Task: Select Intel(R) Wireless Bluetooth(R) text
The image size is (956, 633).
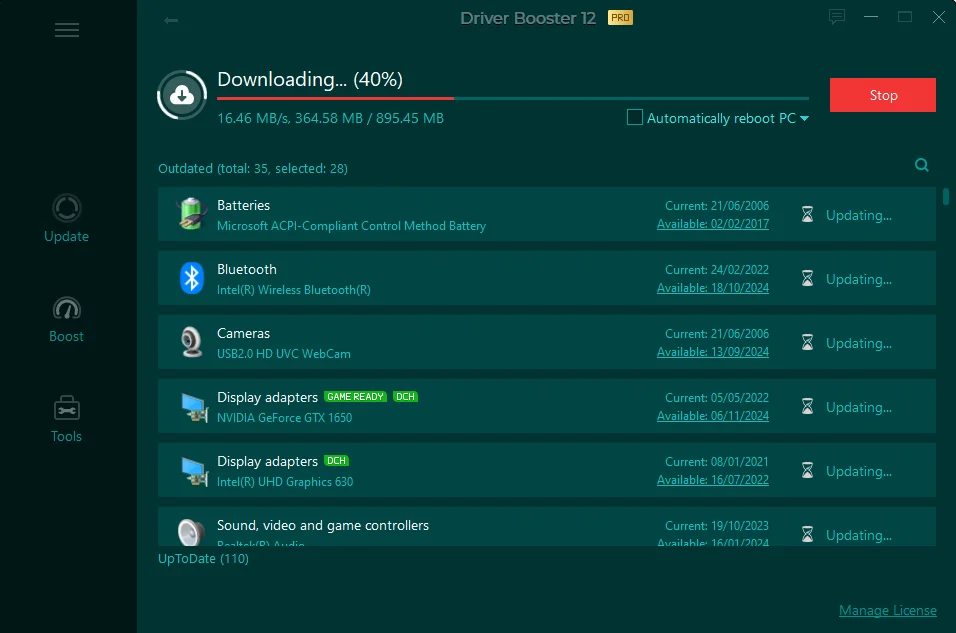Action: point(294,290)
